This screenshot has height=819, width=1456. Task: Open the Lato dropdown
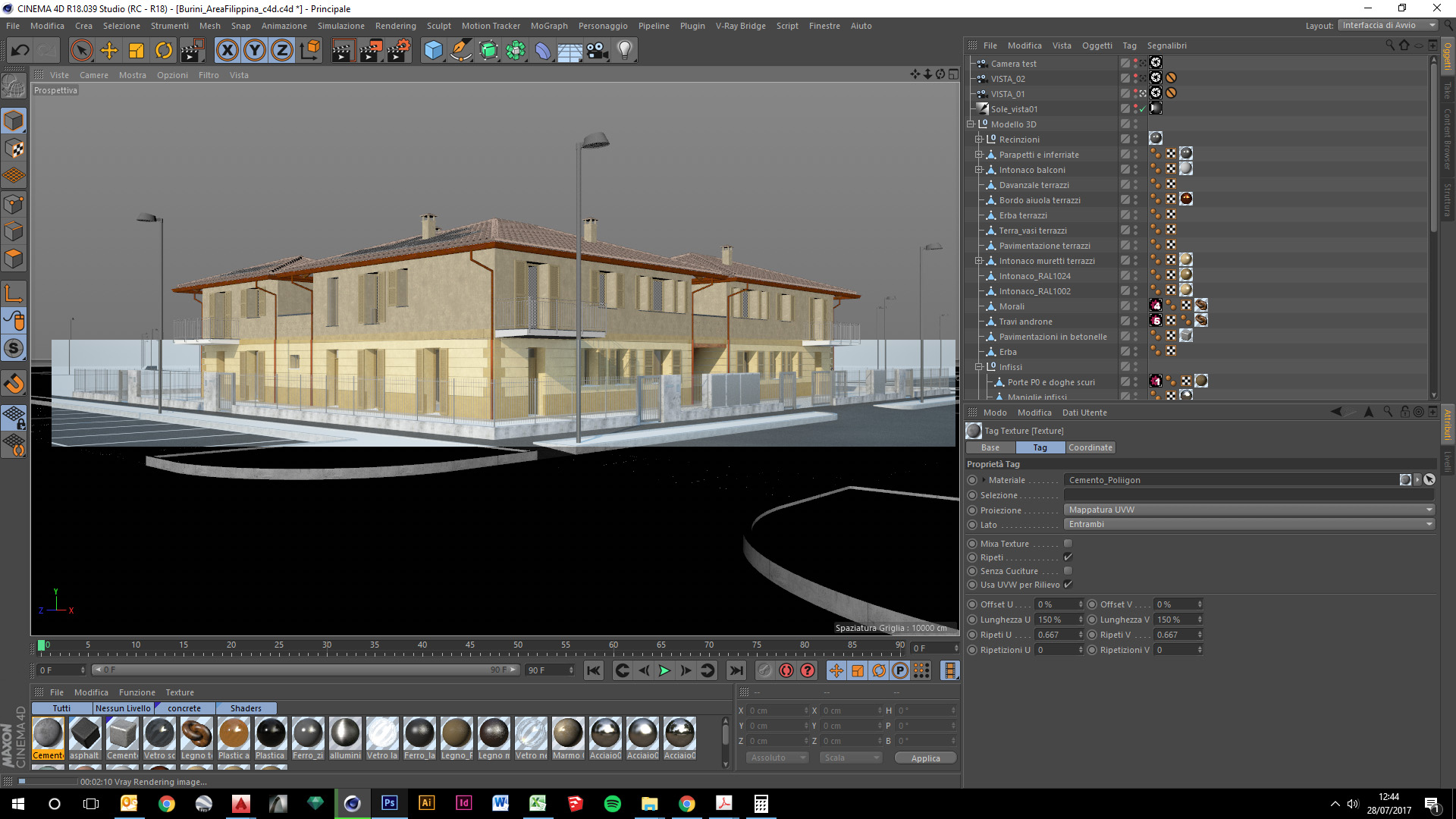pos(1249,524)
